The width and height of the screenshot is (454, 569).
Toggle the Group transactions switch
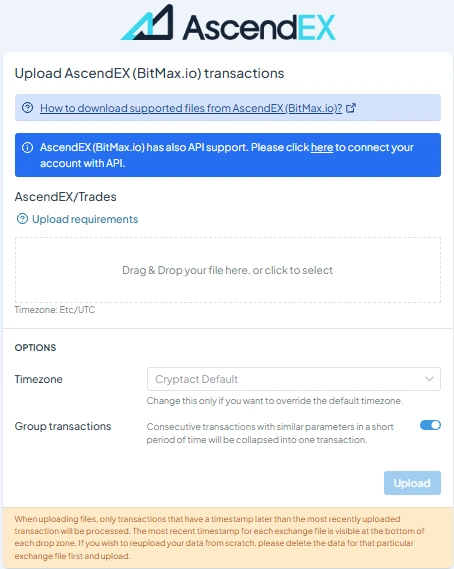coord(430,425)
